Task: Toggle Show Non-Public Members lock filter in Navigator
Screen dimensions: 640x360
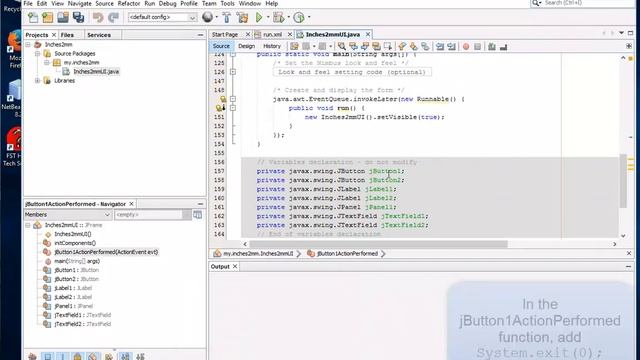Action: click(x=78, y=357)
